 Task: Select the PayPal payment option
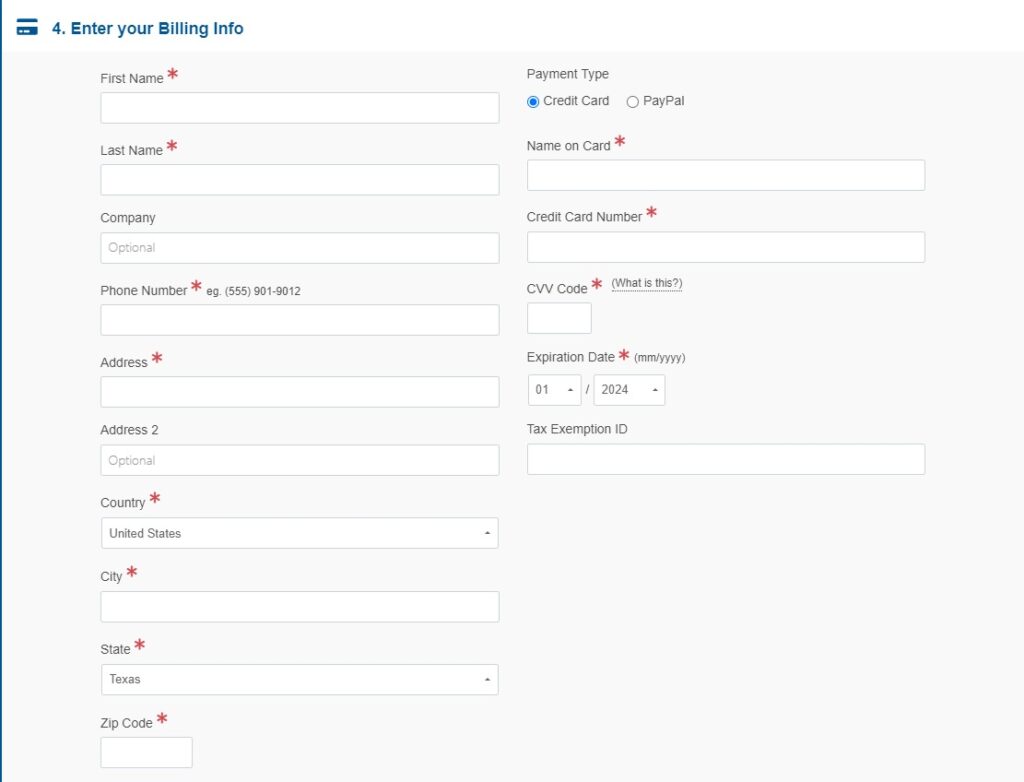point(632,102)
